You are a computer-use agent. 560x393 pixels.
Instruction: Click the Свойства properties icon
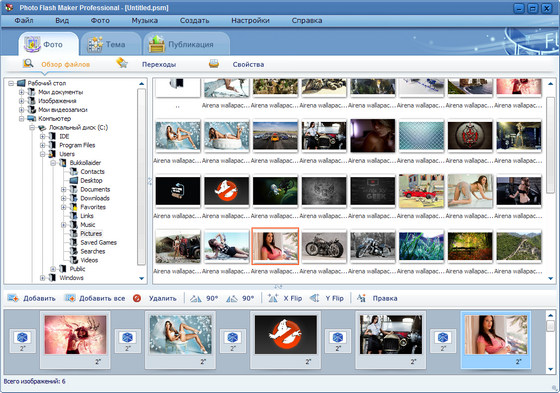coord(214,64)
